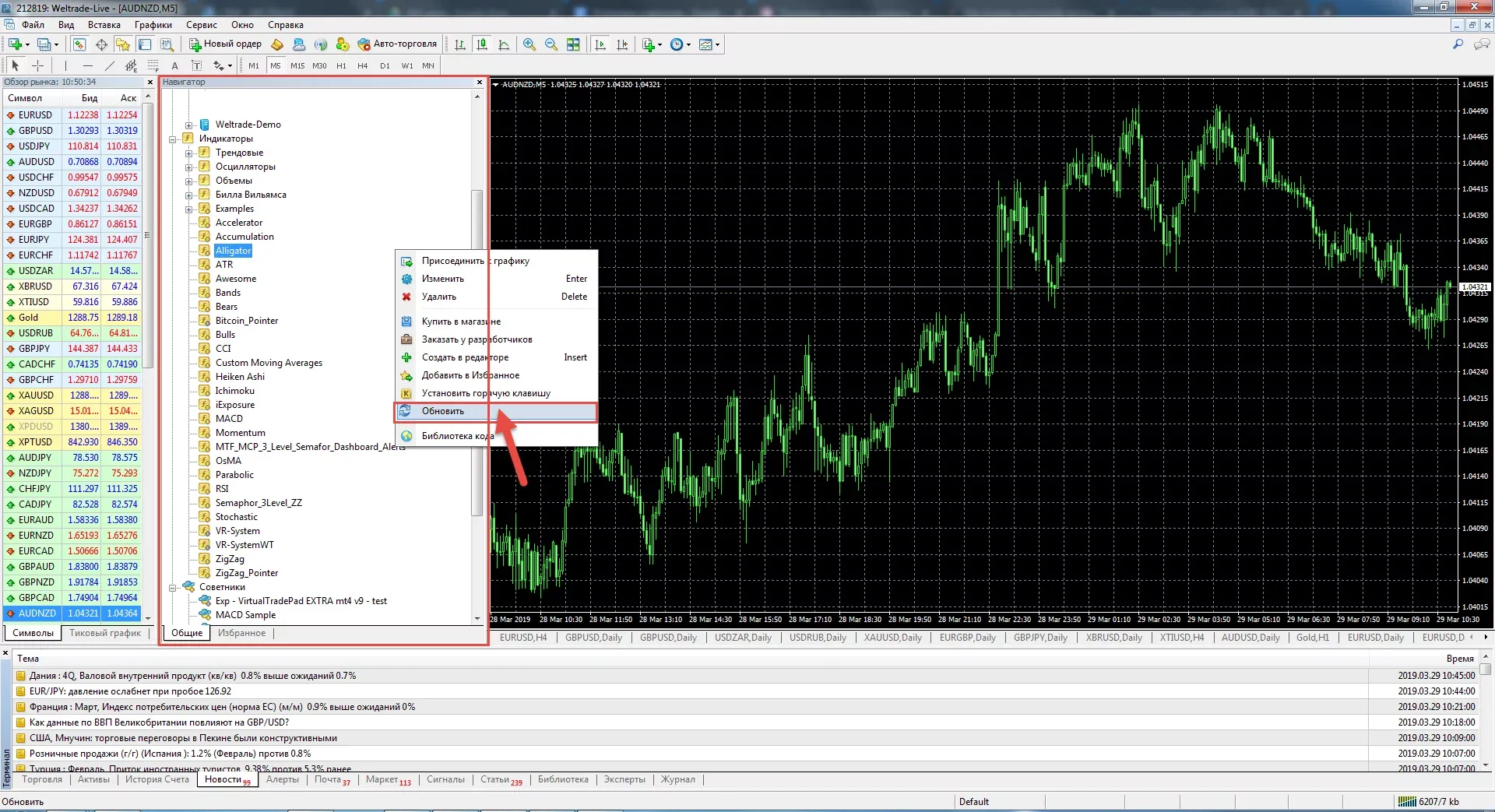Select the text A tool
This screenshot has width=1495, height=812.
click(x=174, y=65)
